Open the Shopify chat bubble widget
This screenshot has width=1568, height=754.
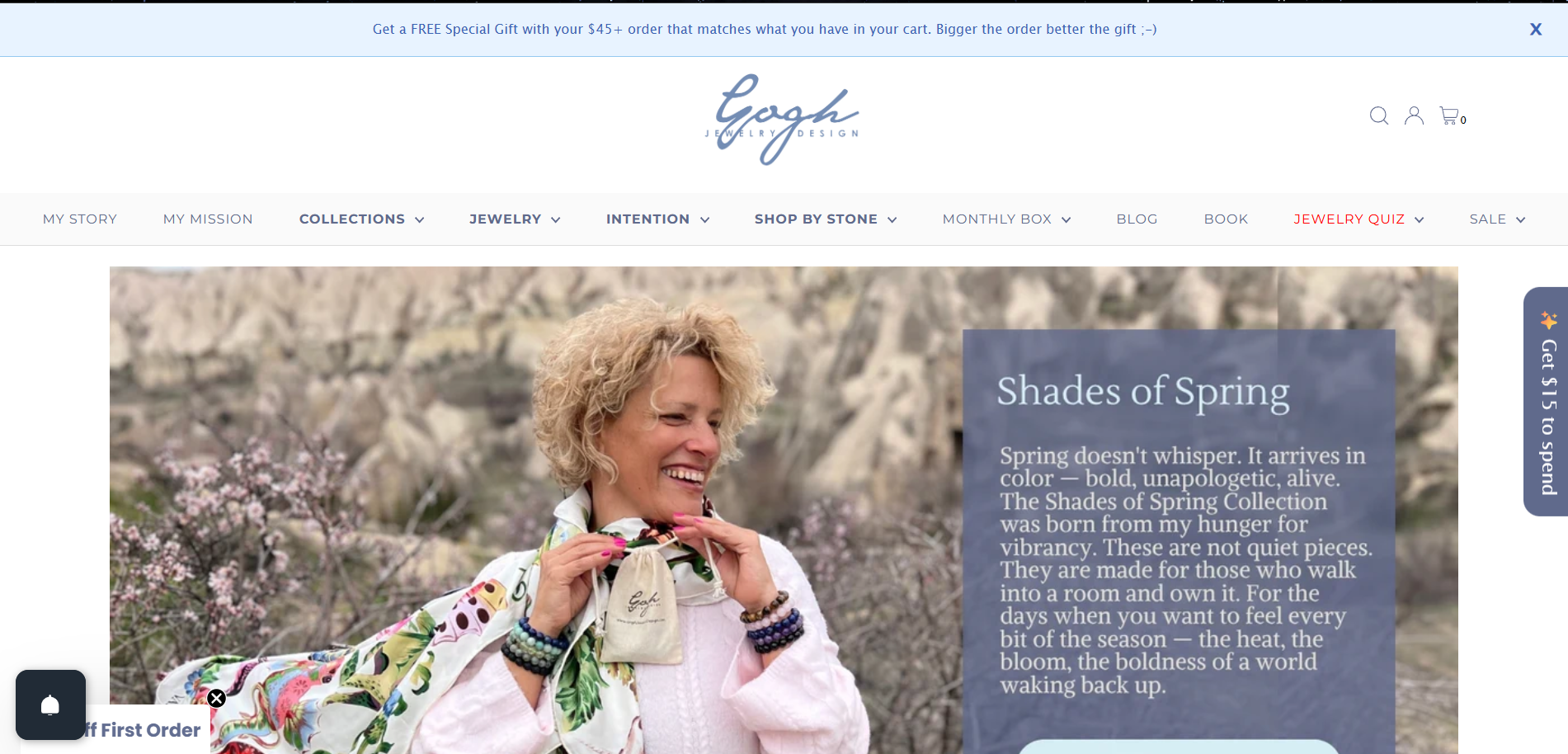tap(50, 705)
